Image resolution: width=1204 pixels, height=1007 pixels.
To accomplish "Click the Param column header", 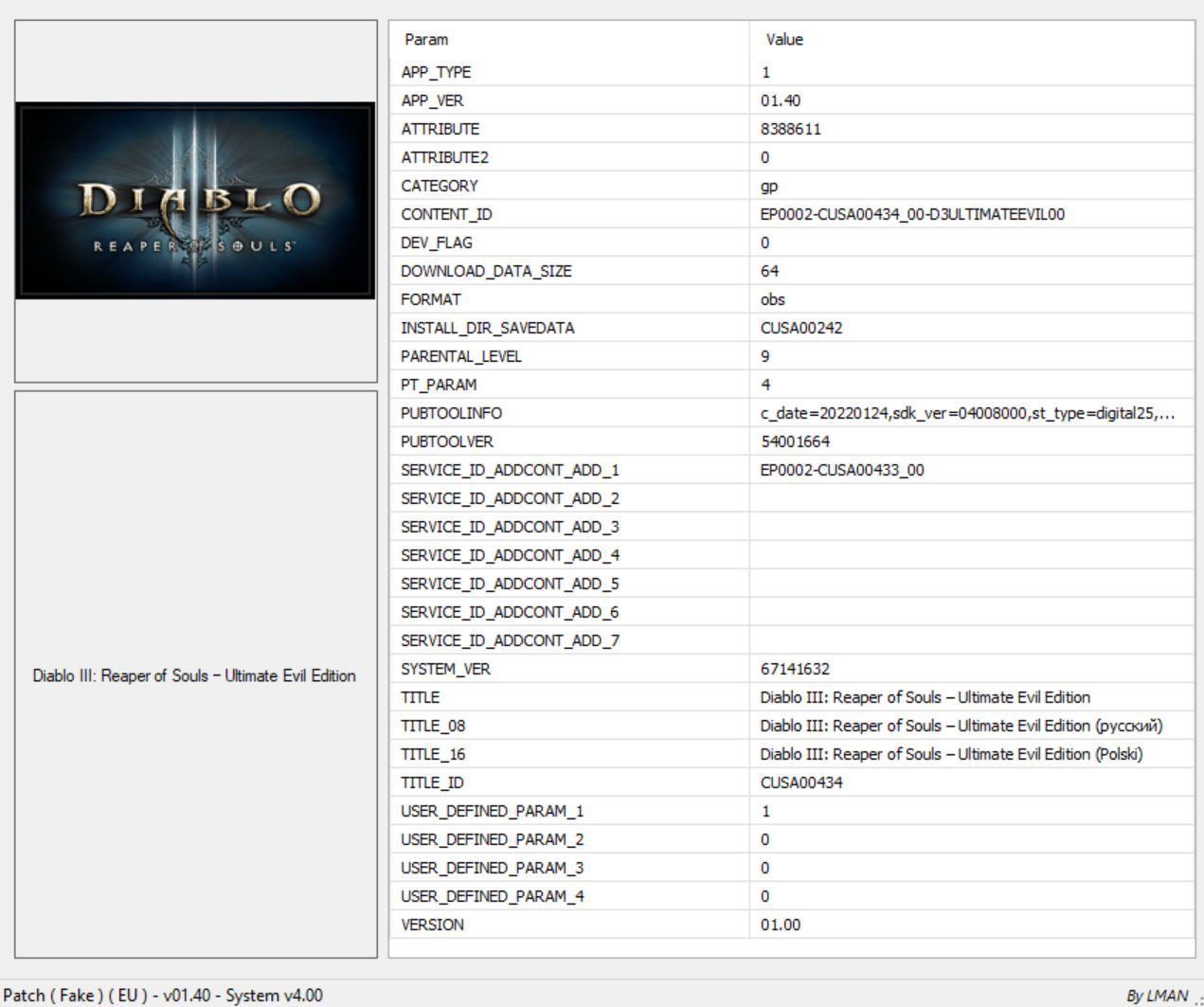I will 426,40.
